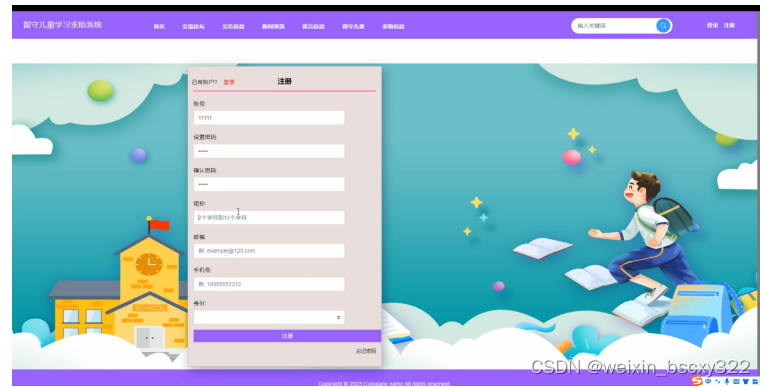765x387 pixels.
Task: Click 登录 in the top-right header
Action: [x=712, y=25]
